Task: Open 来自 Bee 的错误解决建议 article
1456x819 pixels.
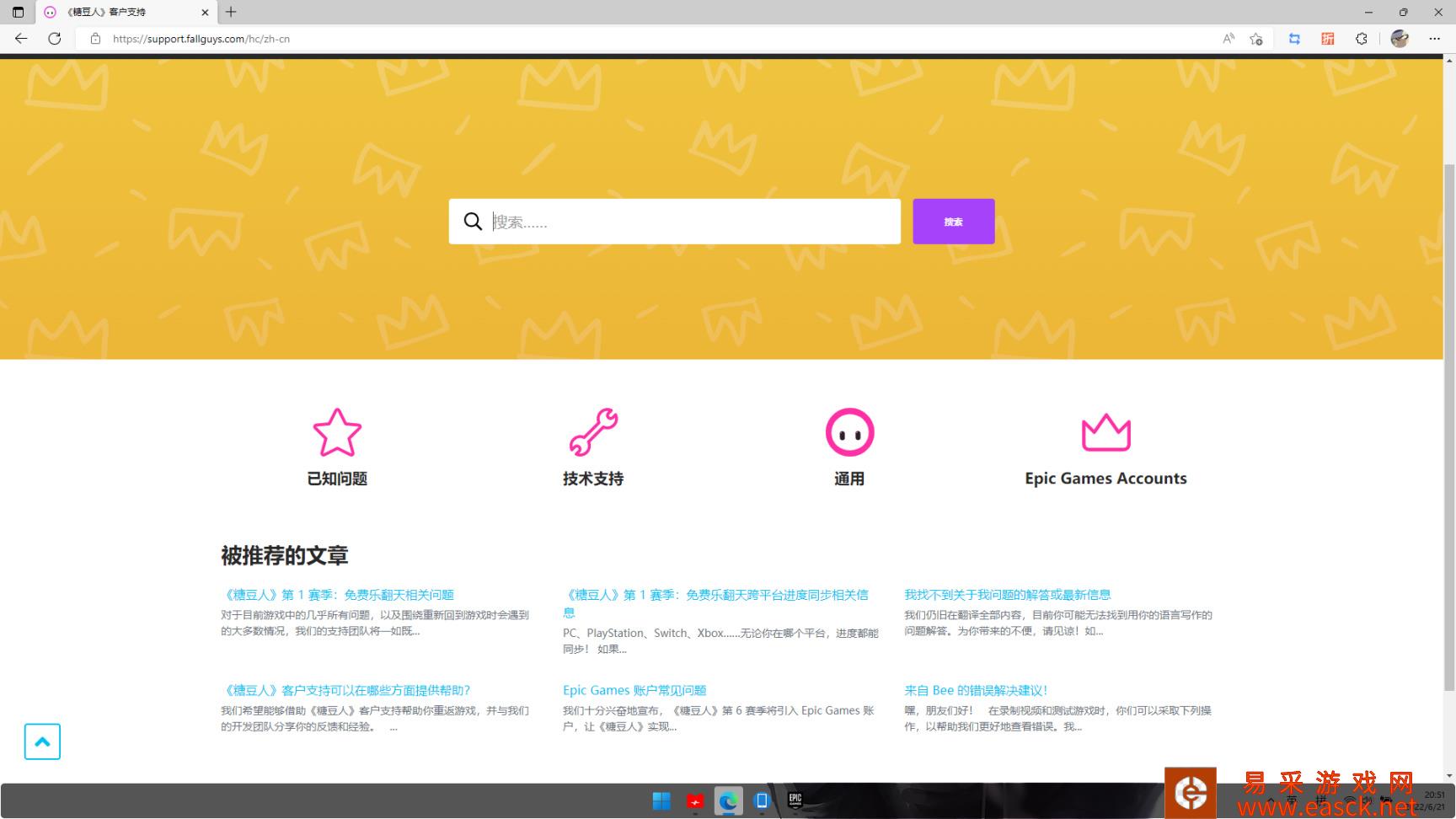Action: point(976,690)
